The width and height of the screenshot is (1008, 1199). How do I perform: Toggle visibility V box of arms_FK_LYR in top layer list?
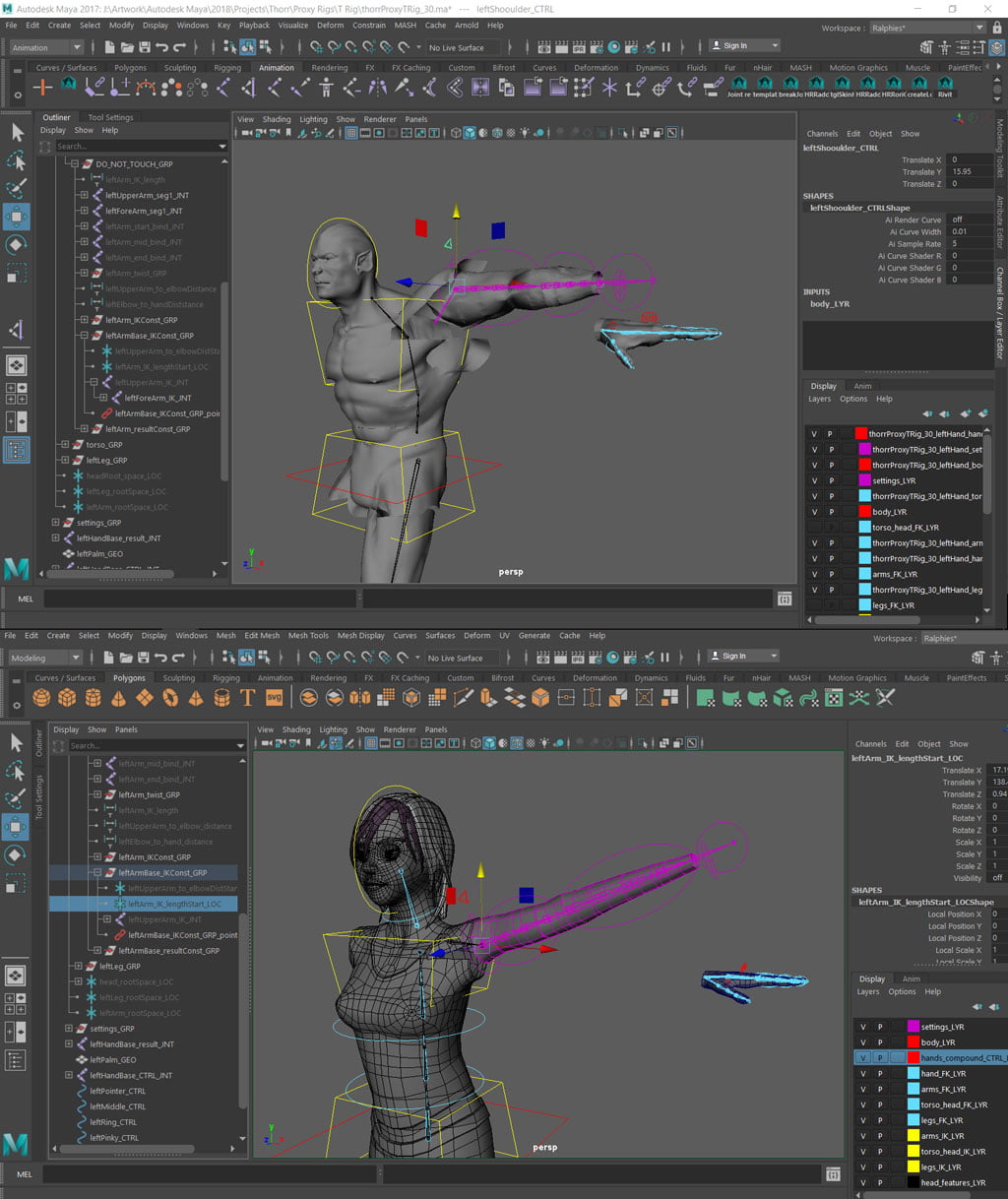pos(814,574)
